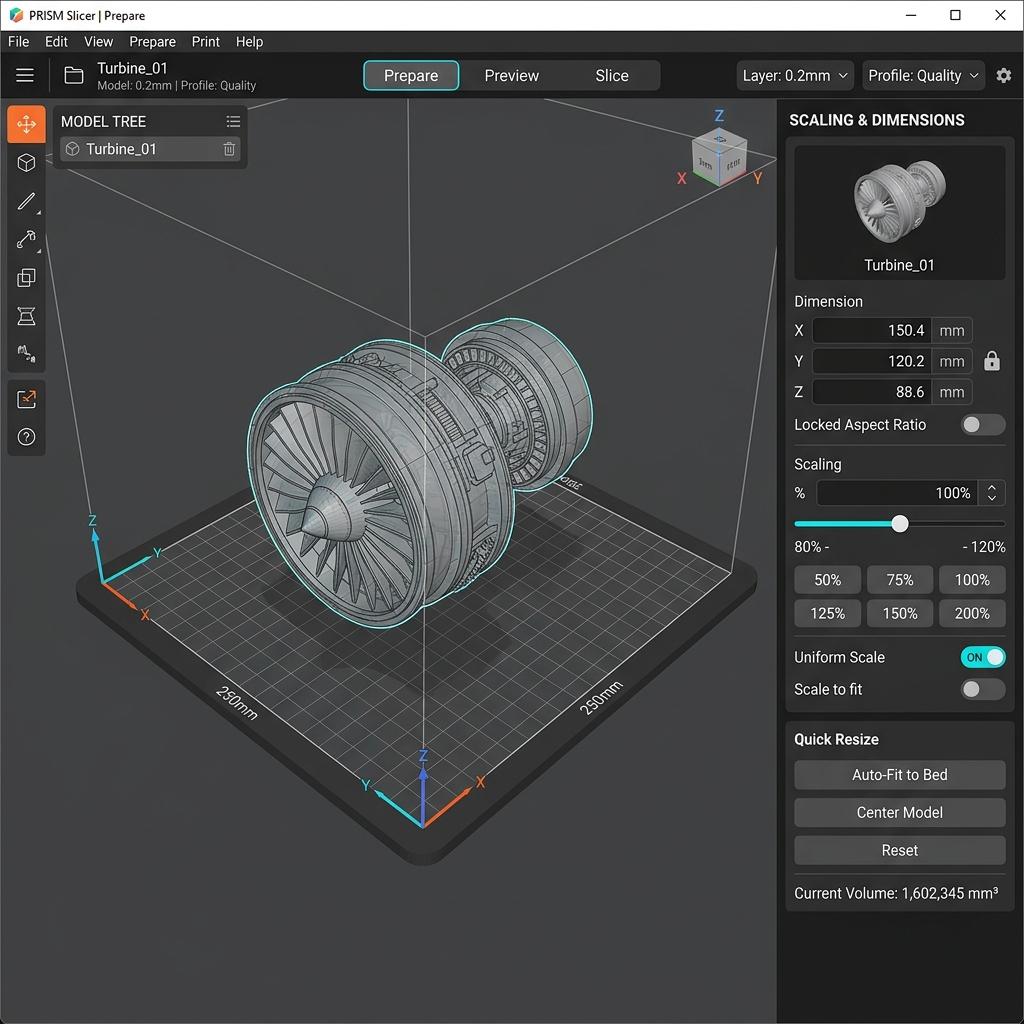
Task: Open the Print menu
Action: (x=206, y=42)
